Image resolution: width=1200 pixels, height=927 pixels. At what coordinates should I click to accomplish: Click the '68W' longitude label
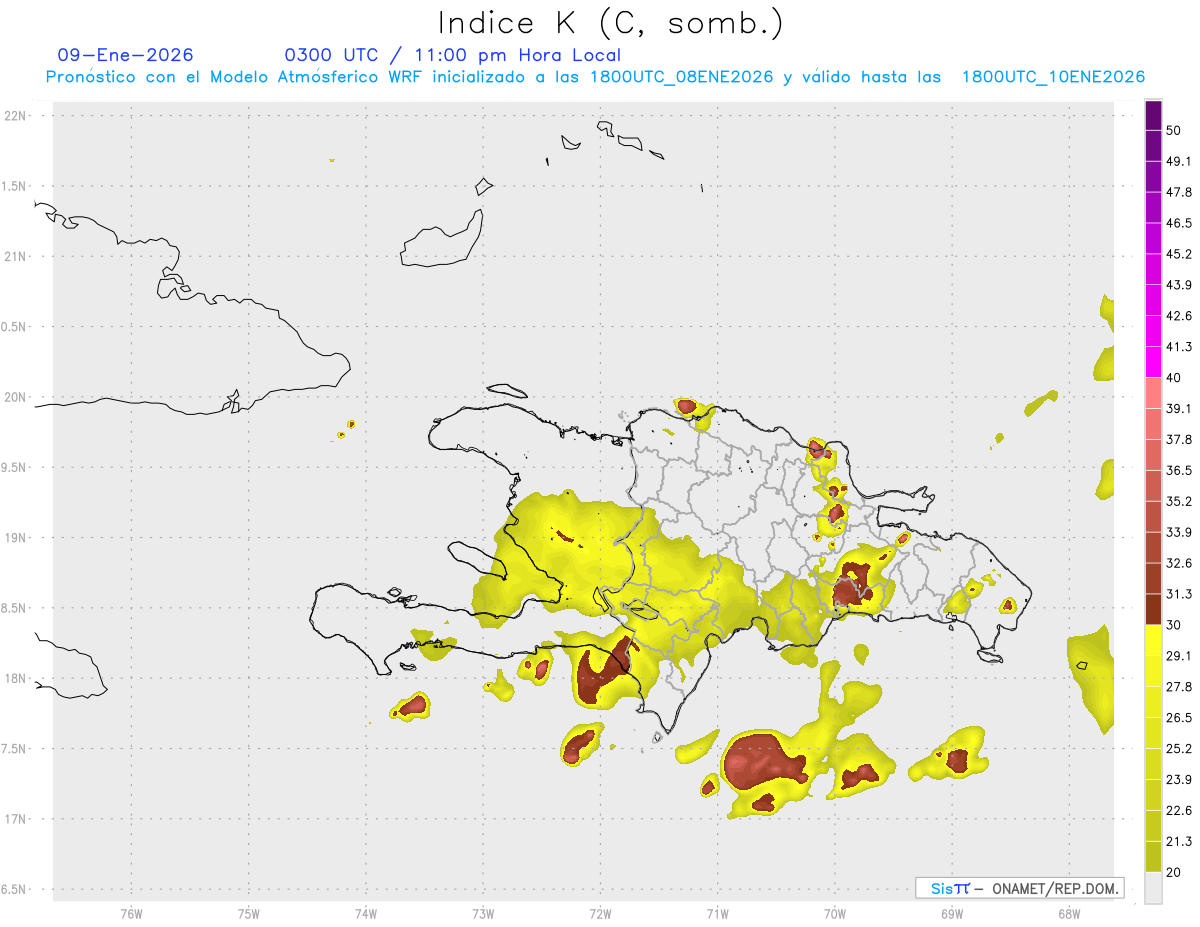point(1068,913)
